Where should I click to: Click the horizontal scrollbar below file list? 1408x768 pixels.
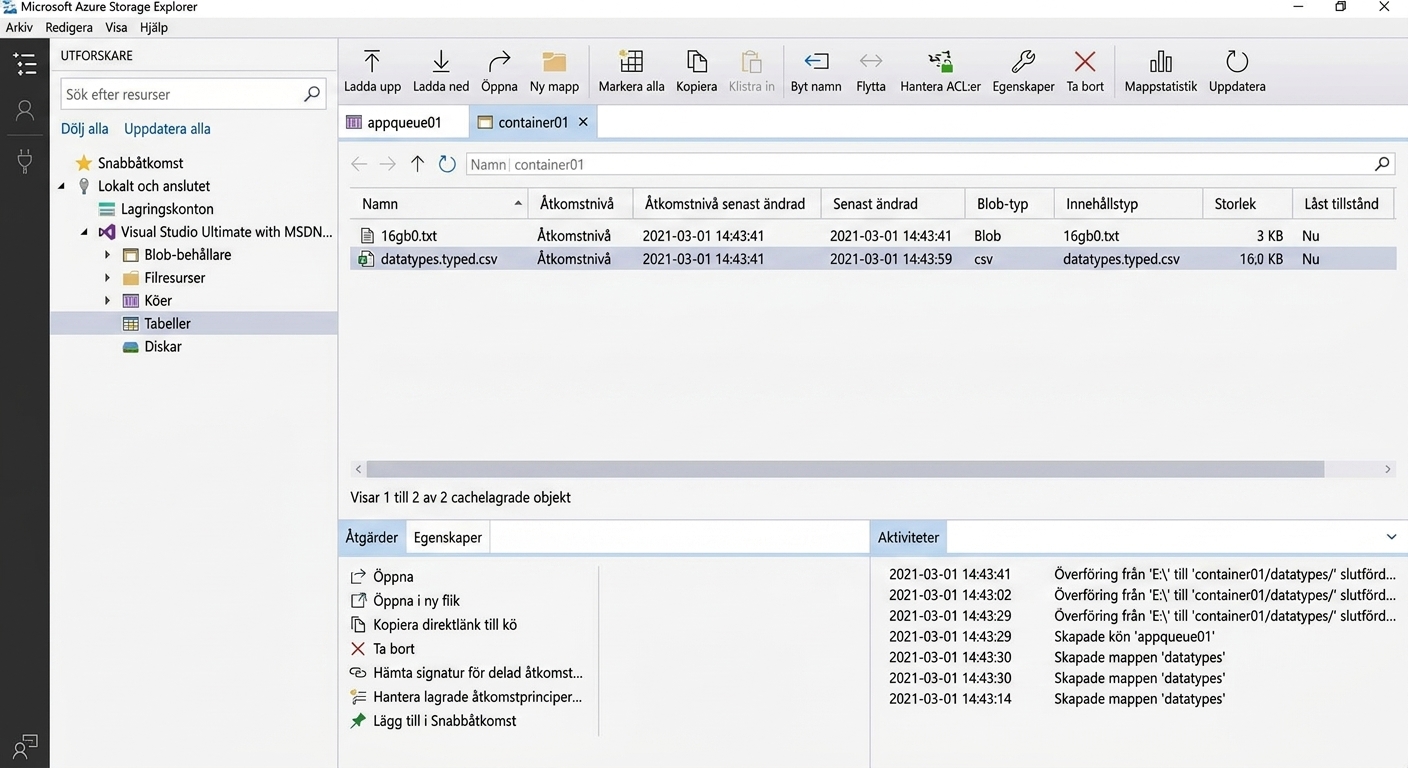(845, 469)
